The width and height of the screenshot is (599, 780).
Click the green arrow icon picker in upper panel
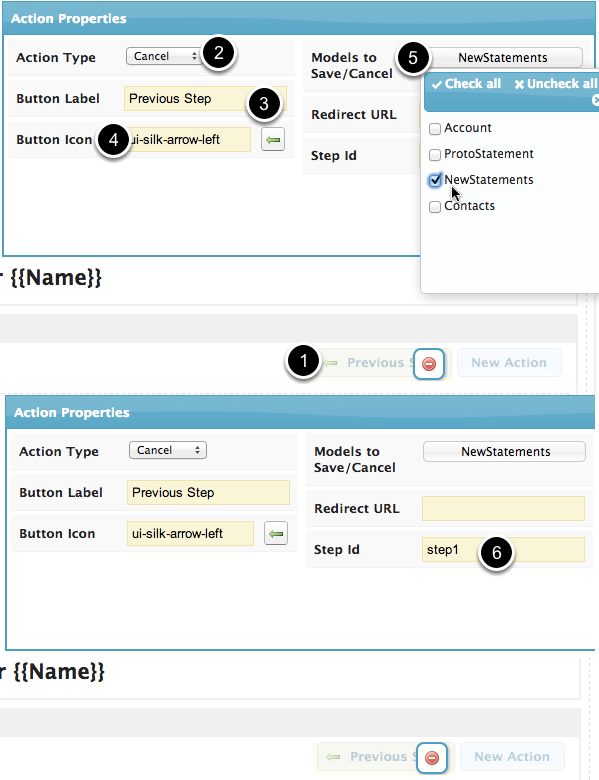click(x=273, y=139)
